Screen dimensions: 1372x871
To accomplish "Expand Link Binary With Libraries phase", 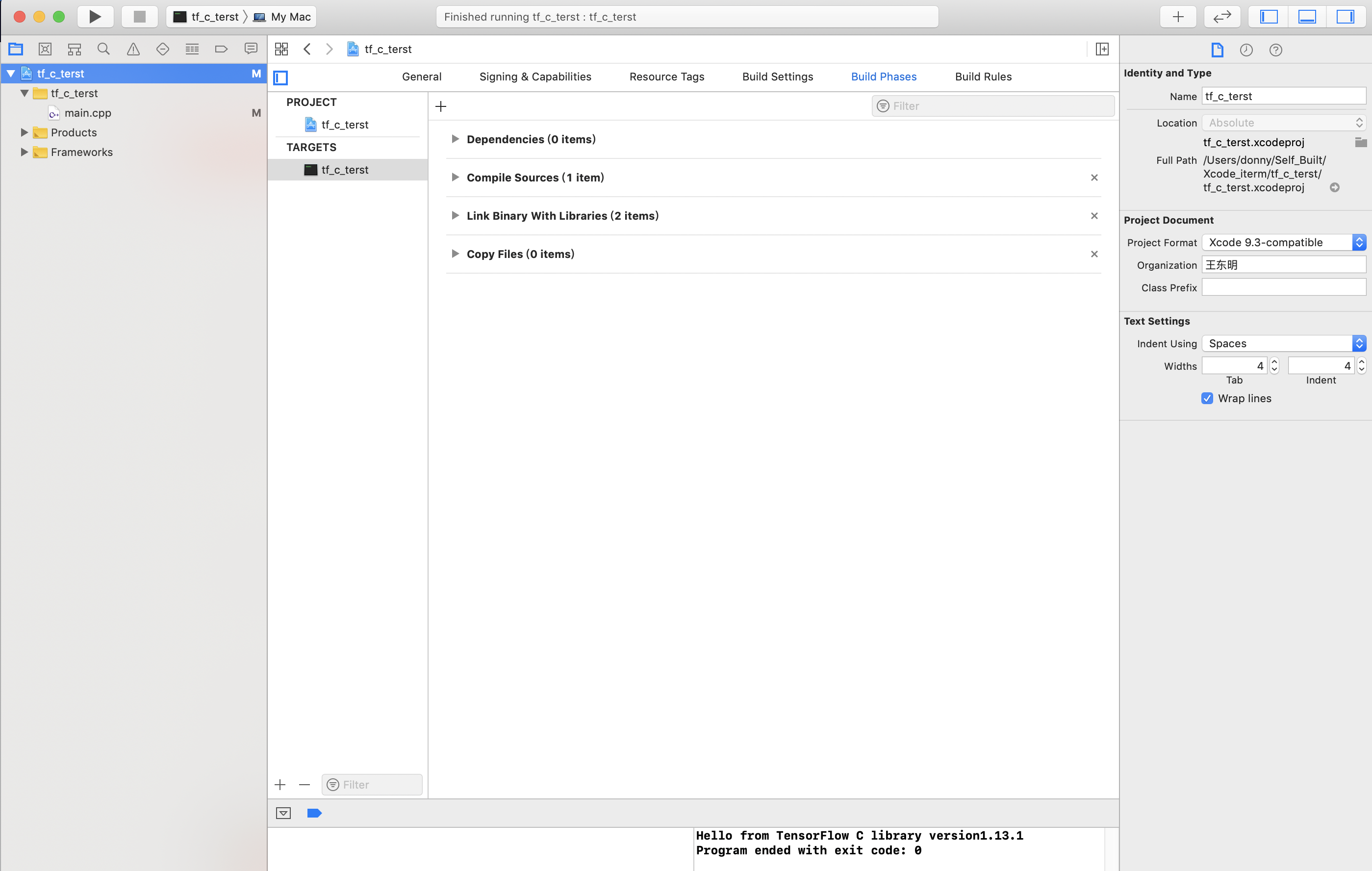I will [455, 215].
